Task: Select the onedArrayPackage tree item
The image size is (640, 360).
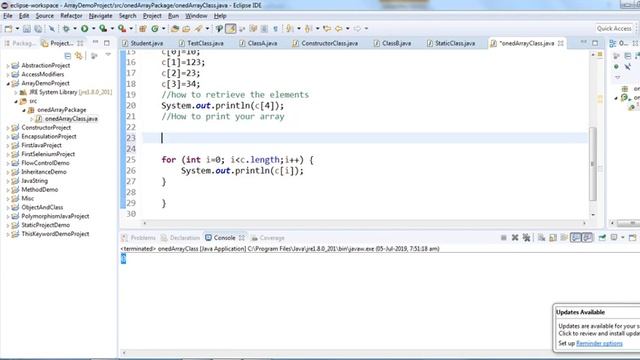Action: tap(62, 110)
